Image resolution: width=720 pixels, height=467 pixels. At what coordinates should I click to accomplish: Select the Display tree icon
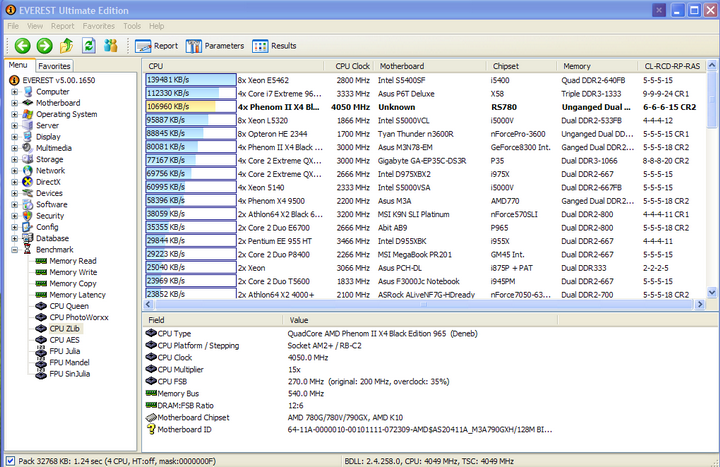(28, 136)
